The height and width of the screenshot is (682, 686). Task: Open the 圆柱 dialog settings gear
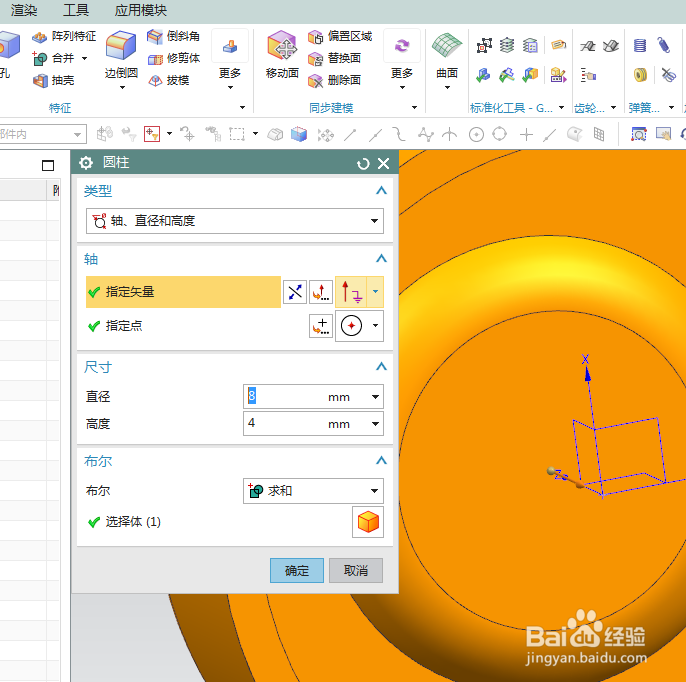tap(86, 163)
